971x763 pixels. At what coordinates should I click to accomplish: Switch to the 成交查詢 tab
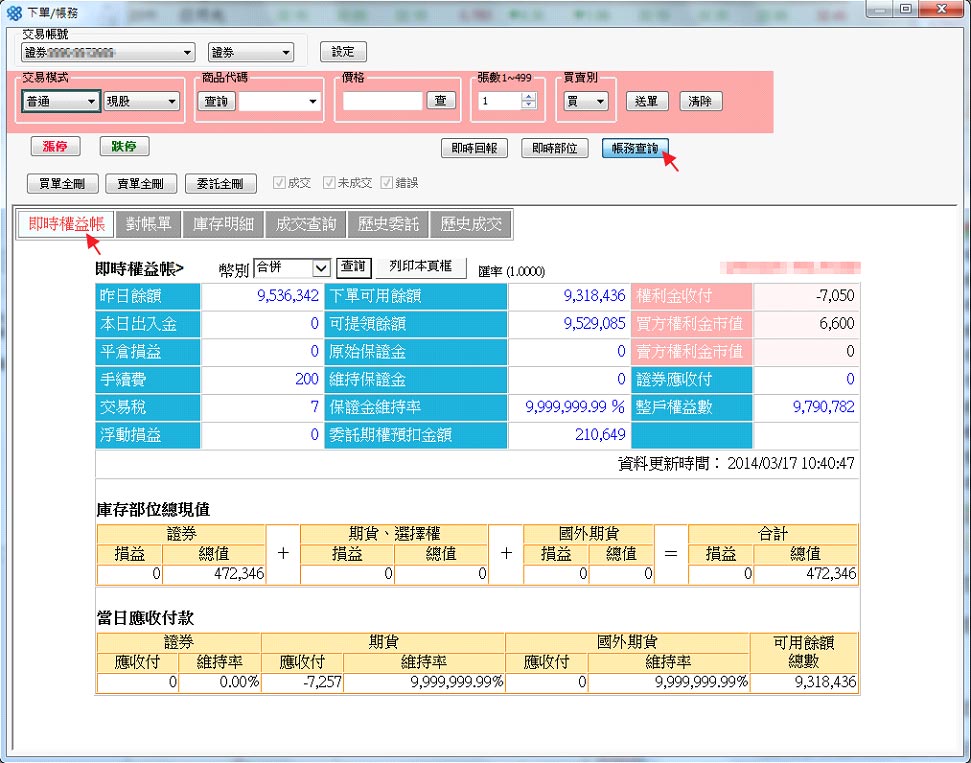(306, 224)
